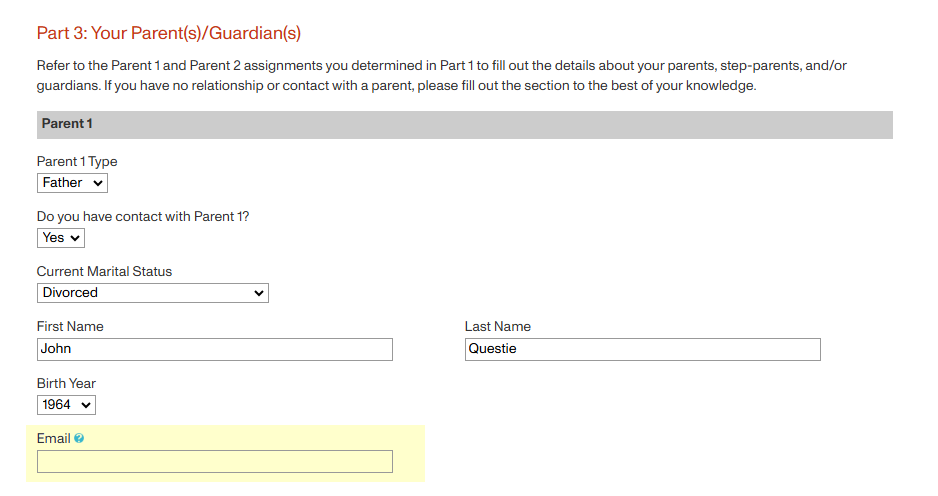Focus the Last Name field containing Questie

coord(642,349)
